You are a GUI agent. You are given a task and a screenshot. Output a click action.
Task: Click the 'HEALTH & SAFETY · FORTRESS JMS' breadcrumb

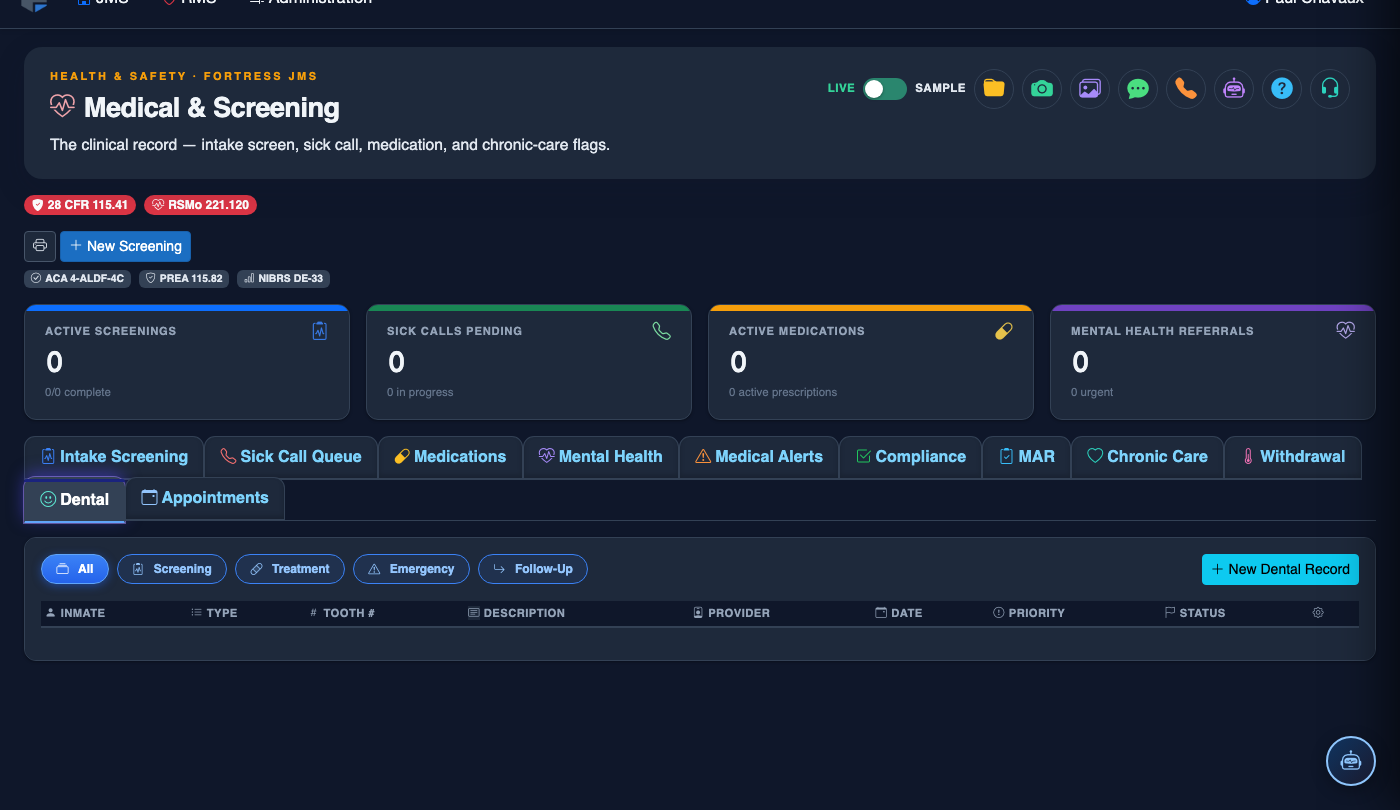pyautogui.click(x=184, y=76)
